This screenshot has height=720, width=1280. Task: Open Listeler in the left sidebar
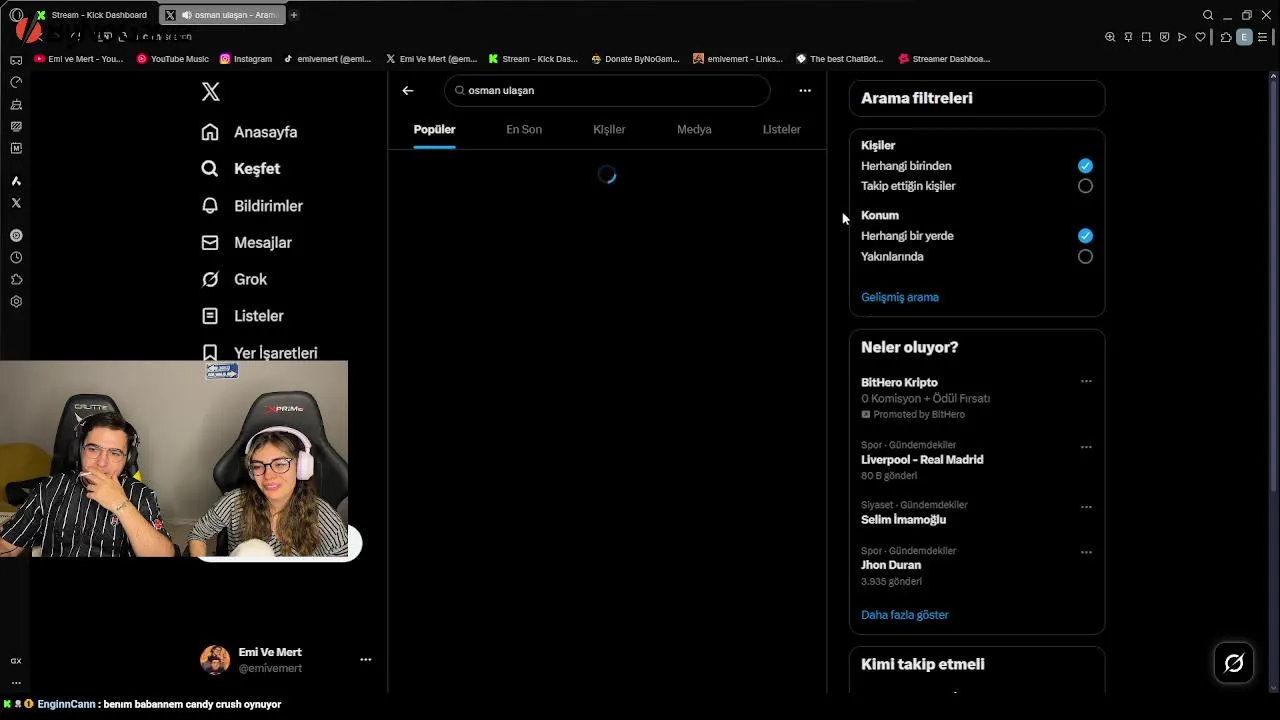pos(243,316)
